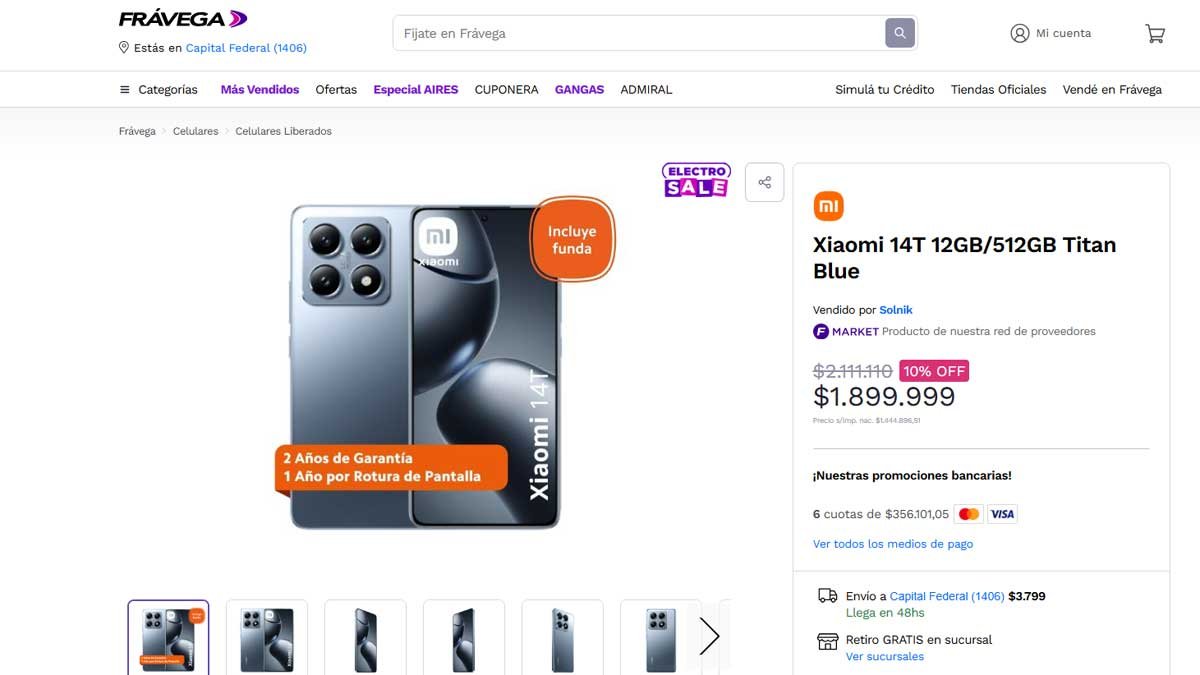This screenshot has height=675, width=1200.
Task: Click the delivery truck icon
Action: click(x=828, y=595)
